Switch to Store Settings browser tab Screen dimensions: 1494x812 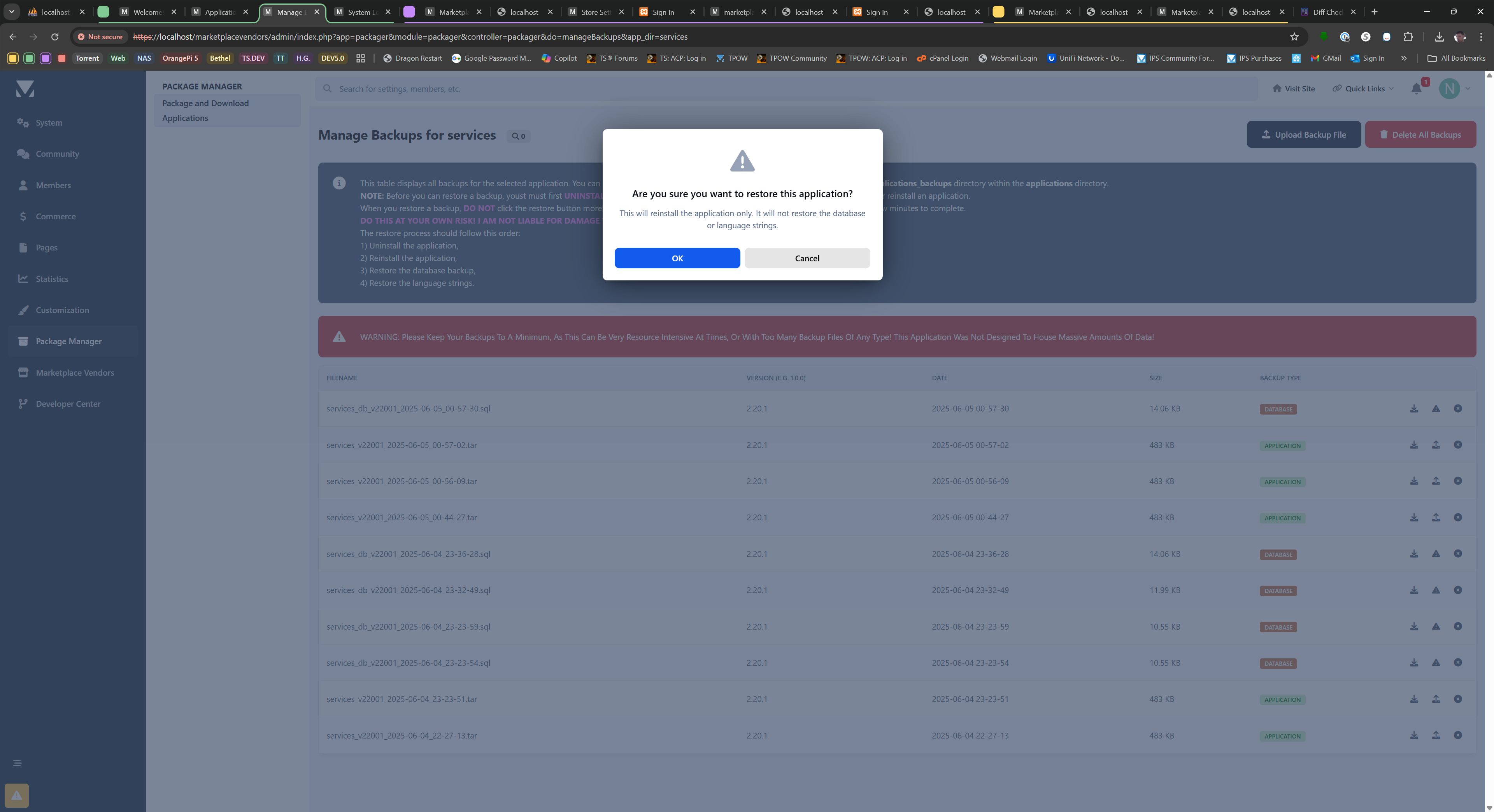(x=595, y=12)
